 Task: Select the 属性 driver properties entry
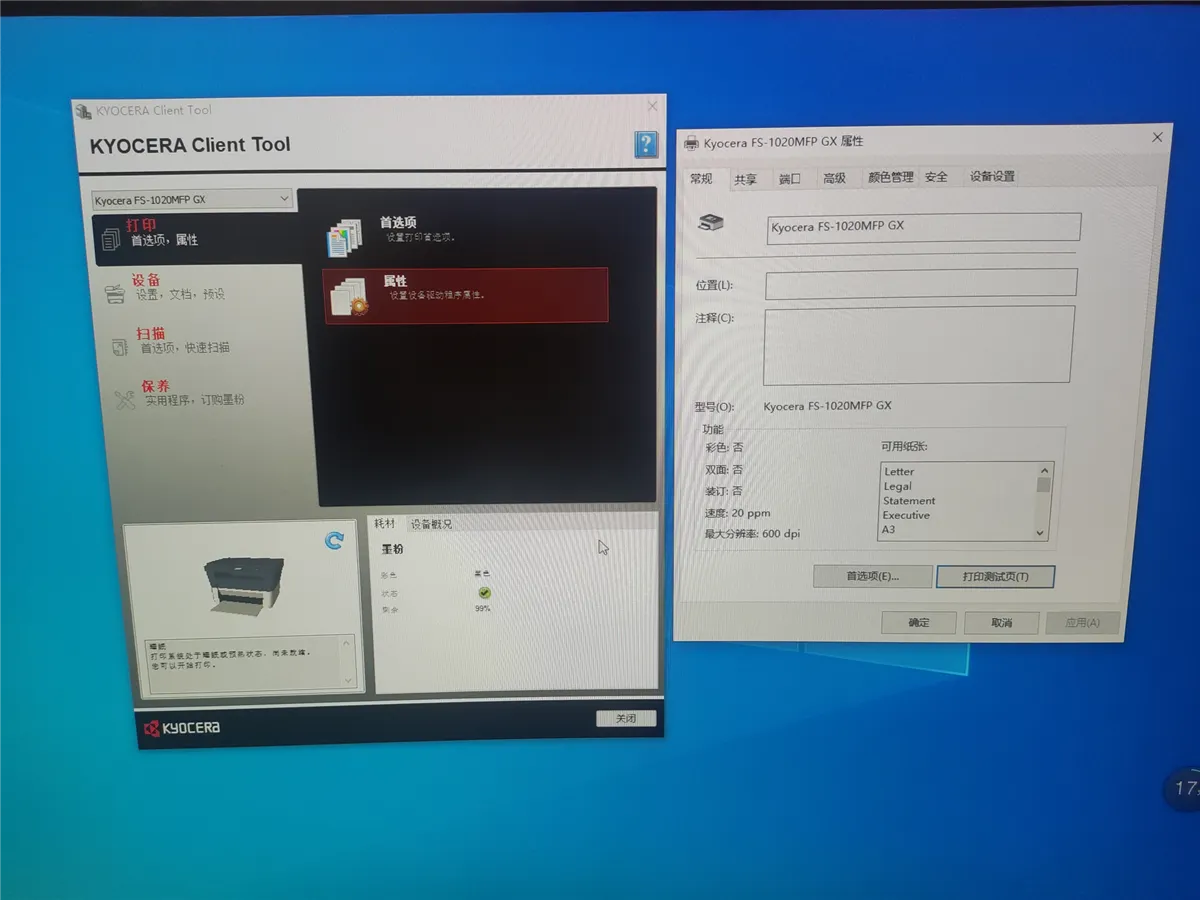(466, 295)
